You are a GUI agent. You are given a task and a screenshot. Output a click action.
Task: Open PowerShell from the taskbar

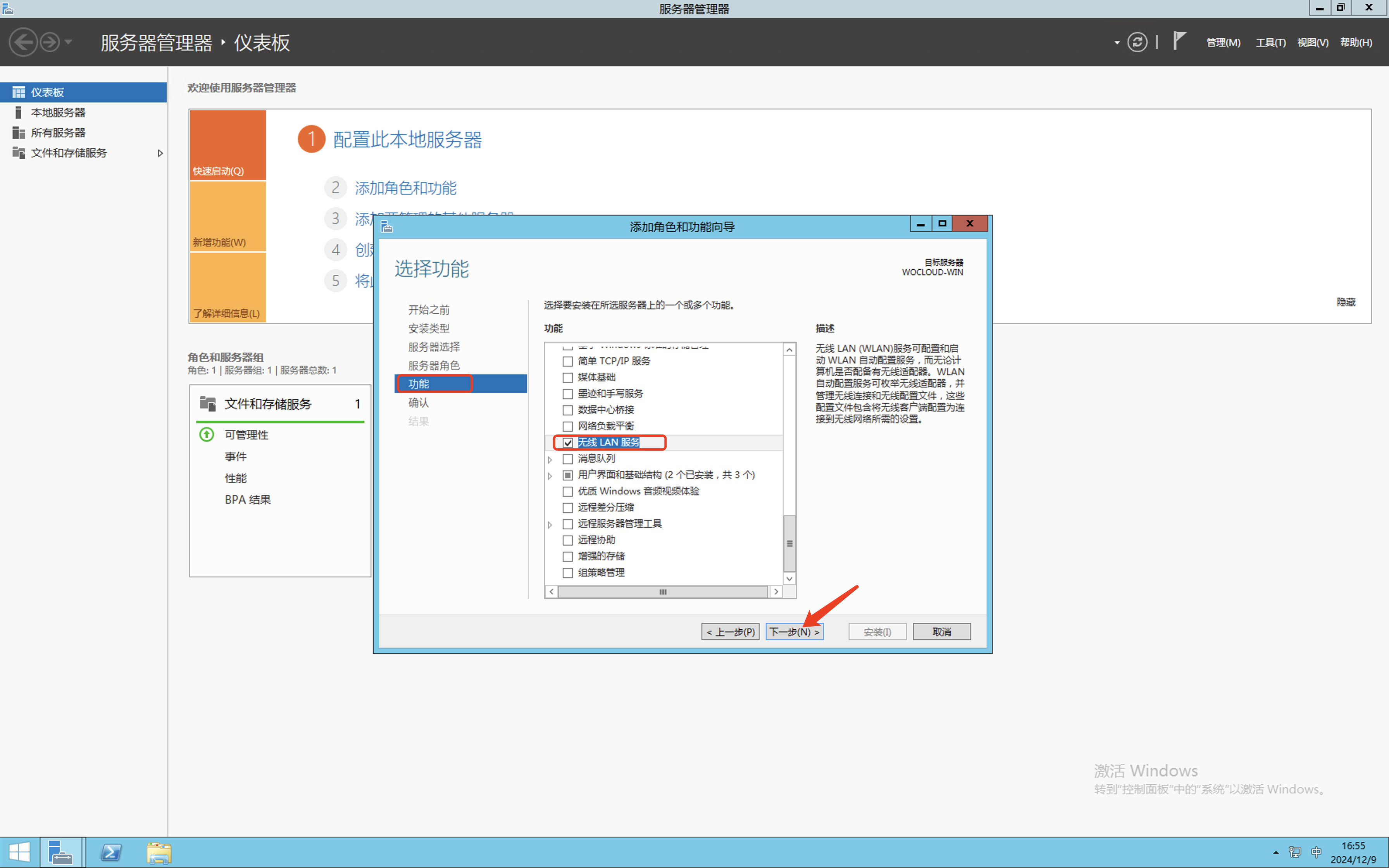[x=111, y=852]
